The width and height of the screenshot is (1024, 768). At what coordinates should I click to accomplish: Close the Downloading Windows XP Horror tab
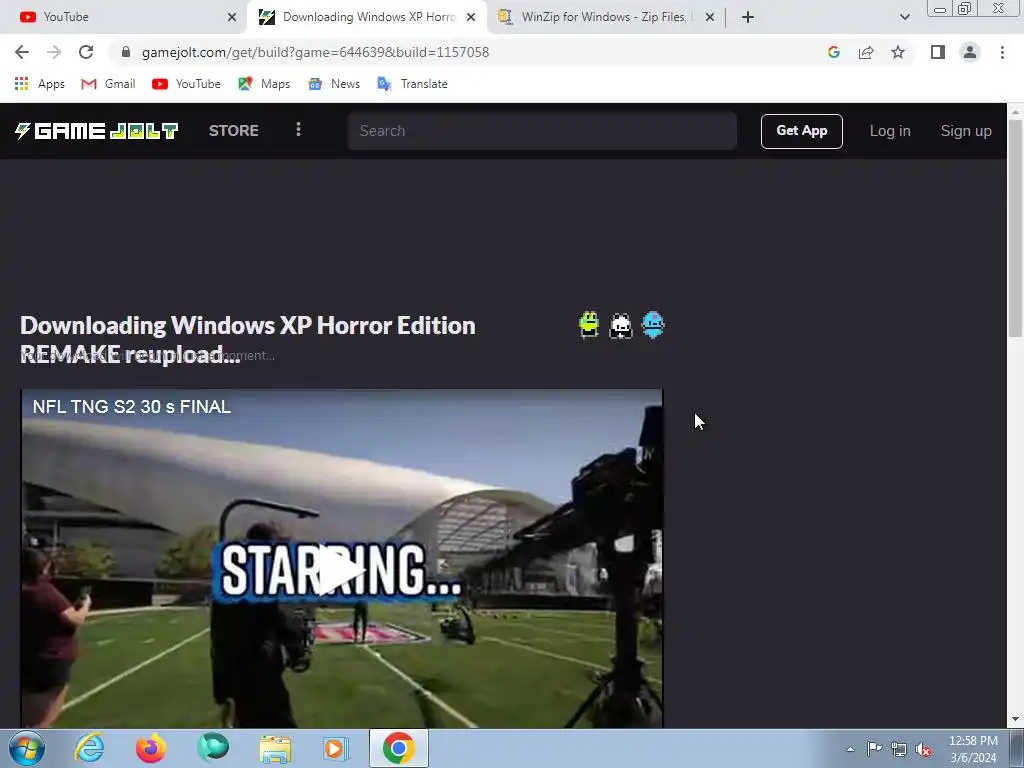click(471, 18)
